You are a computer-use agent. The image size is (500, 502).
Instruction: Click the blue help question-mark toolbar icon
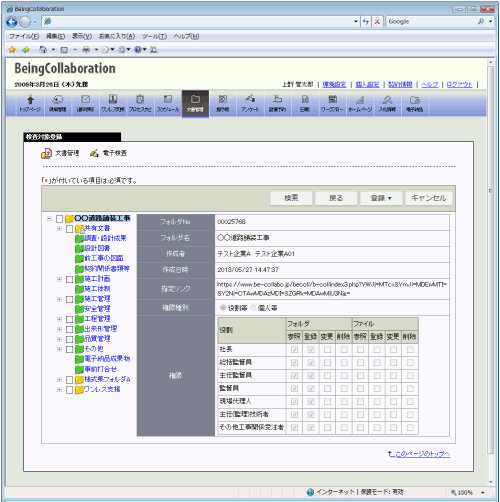click(x=138, y=50)
